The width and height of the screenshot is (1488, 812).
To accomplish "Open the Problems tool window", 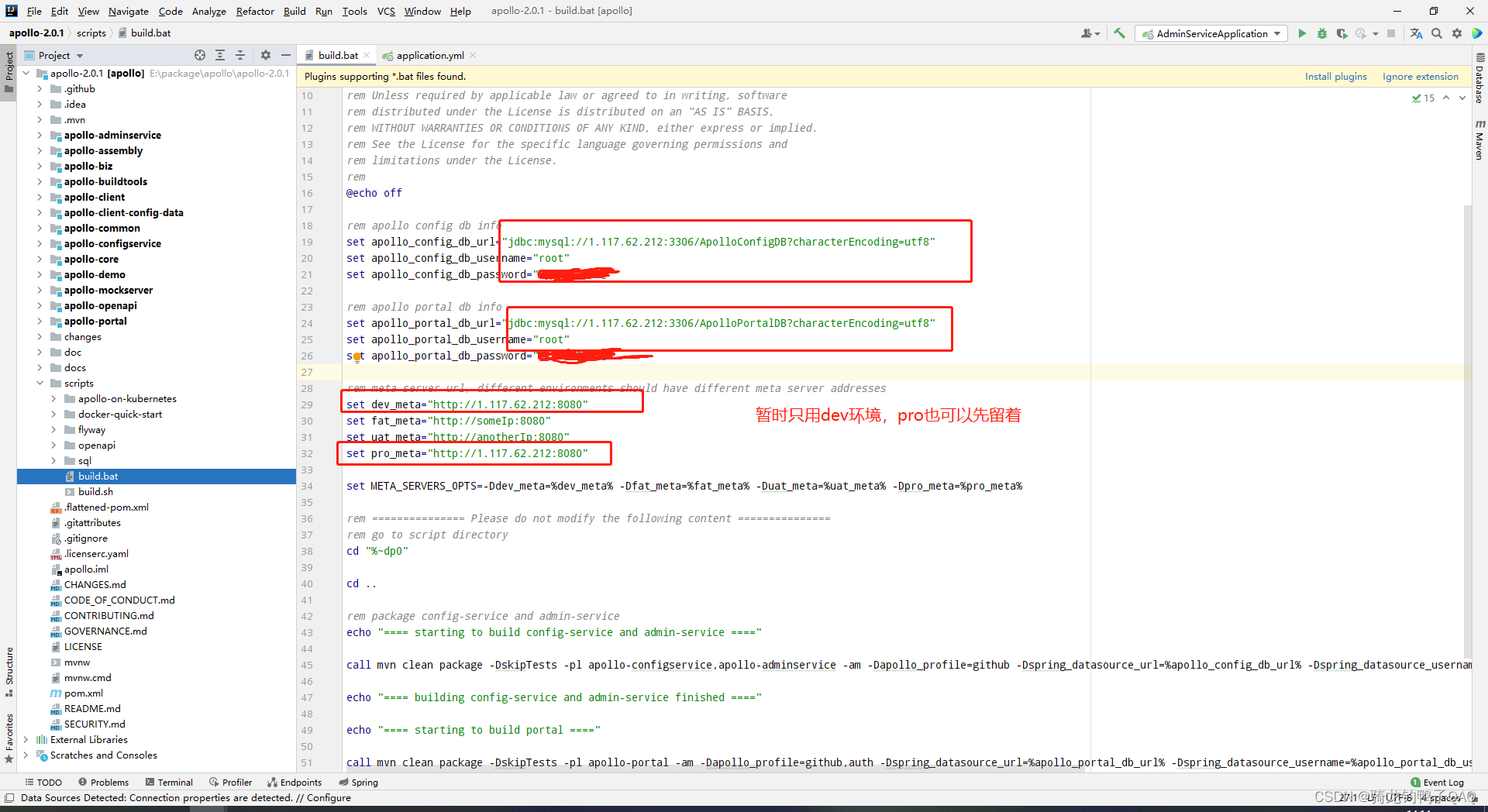I will [x=103, y=782].
